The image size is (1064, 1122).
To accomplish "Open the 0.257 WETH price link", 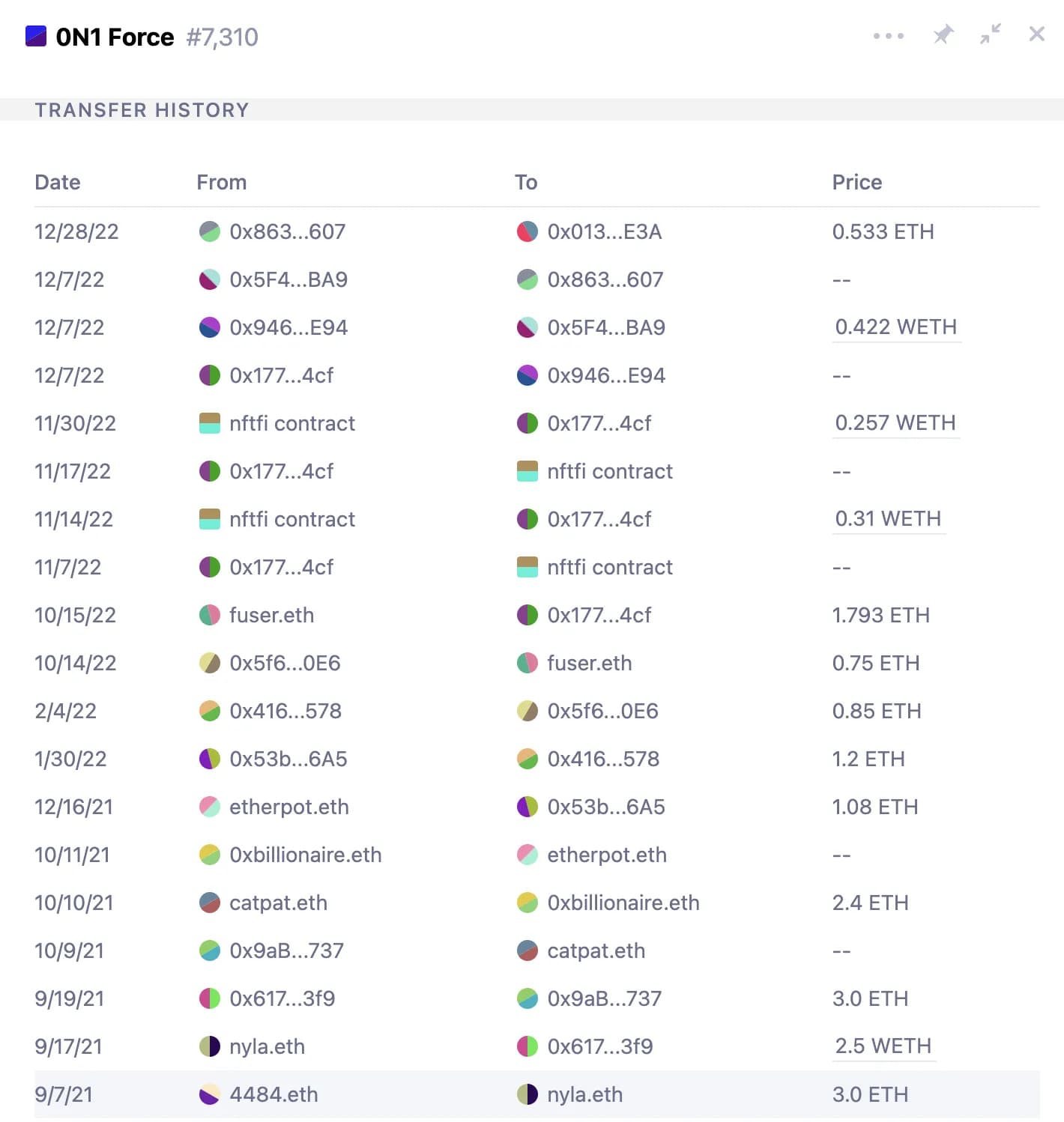I will click(x=895, y=423).
